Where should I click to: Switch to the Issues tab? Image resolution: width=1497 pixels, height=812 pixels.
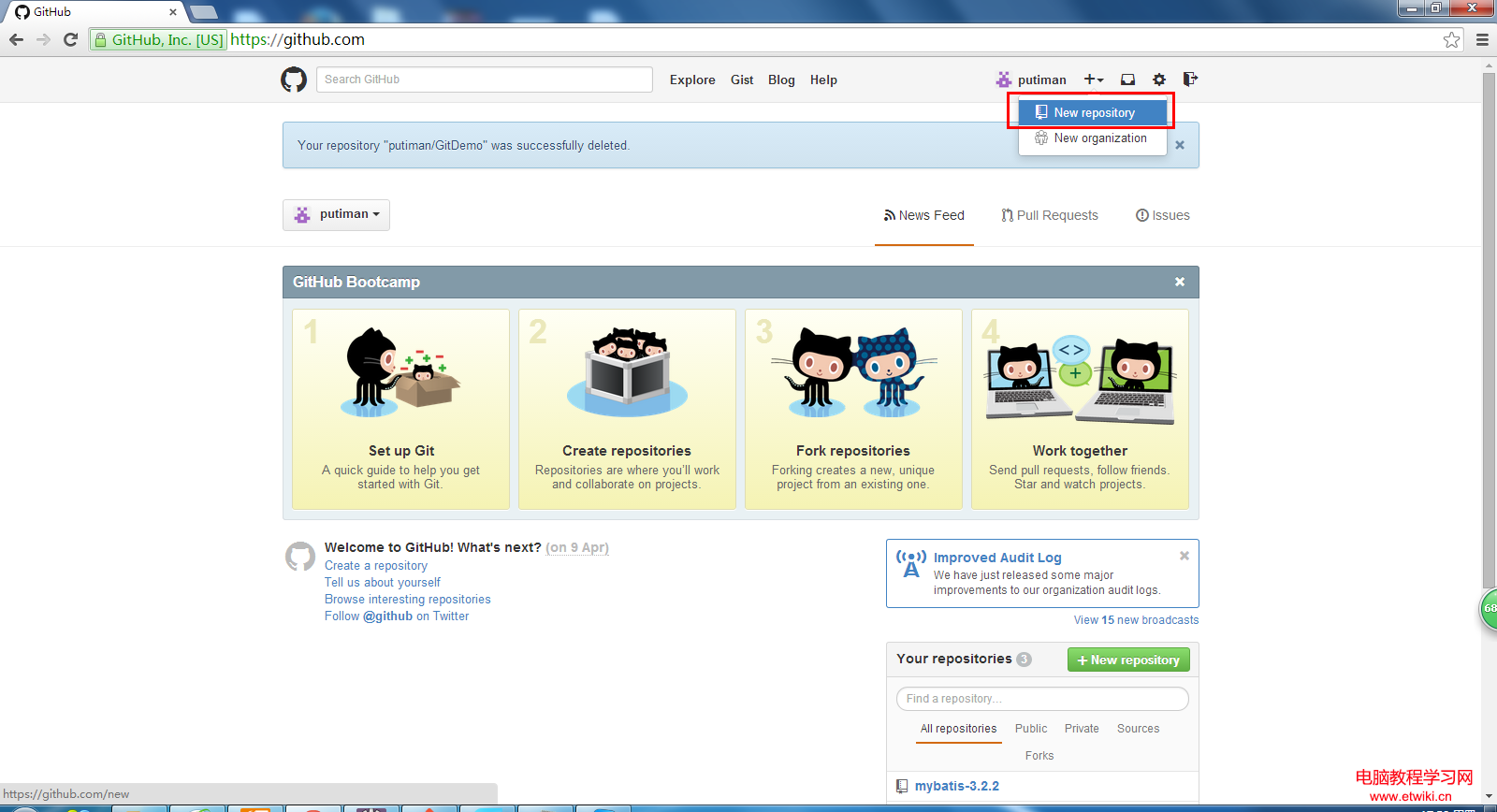[x=1163, y=215]
